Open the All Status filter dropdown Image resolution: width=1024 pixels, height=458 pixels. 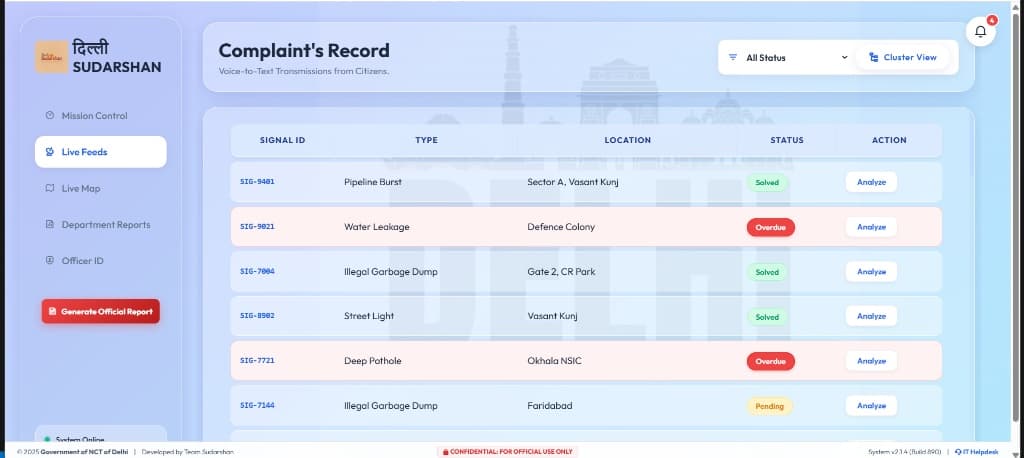pos(786,57)
